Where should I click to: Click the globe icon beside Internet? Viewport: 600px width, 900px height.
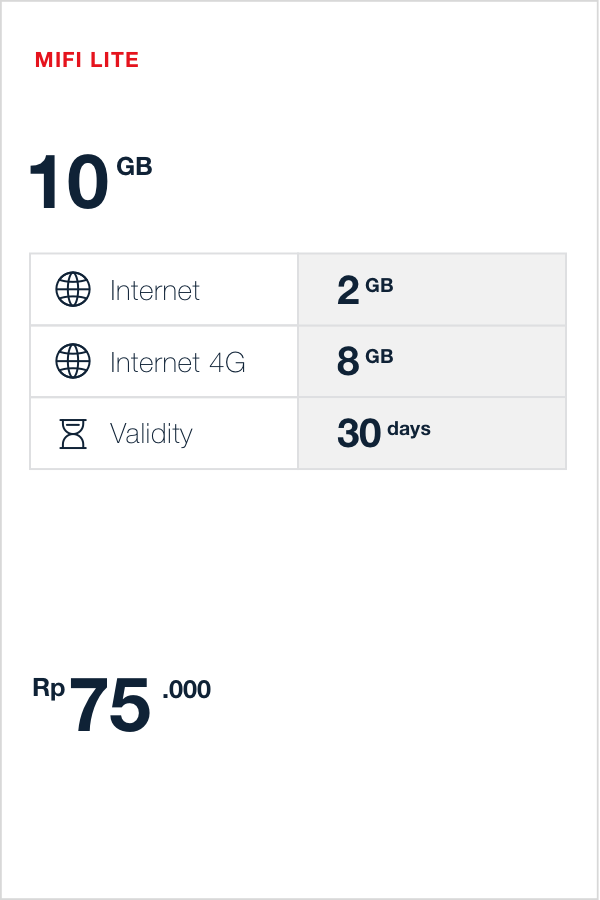[x=73, y=290]
